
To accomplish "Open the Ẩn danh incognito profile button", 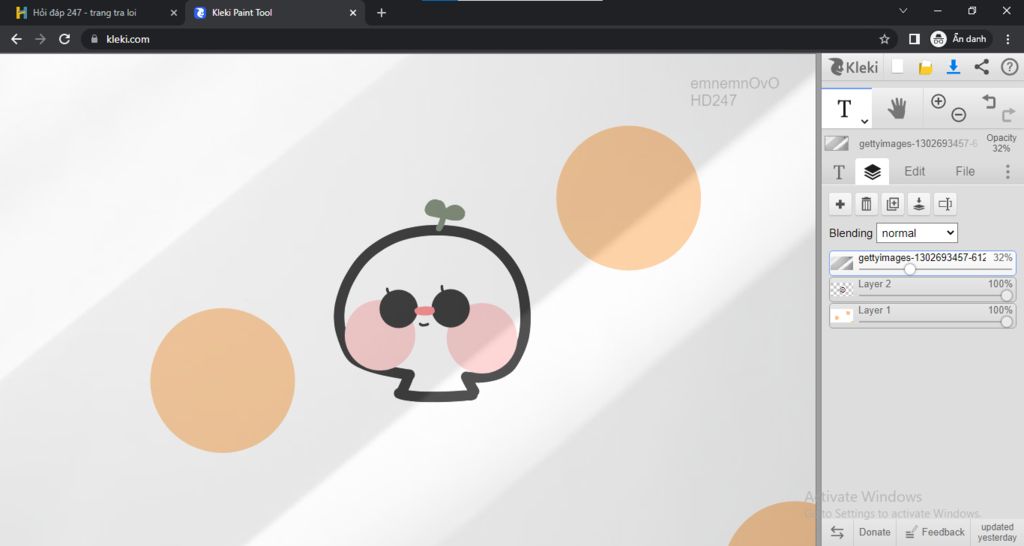I will [x=959, y=39].
